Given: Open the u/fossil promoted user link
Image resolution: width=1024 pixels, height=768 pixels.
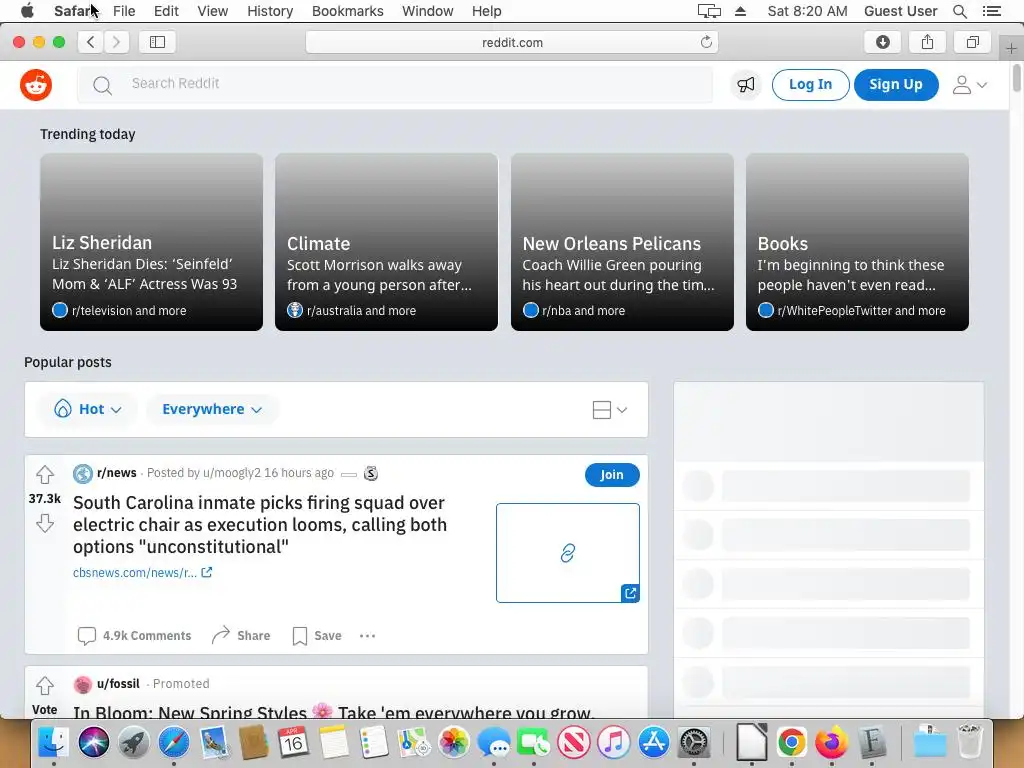Looking at the screenshot, I should coord(118,684).
